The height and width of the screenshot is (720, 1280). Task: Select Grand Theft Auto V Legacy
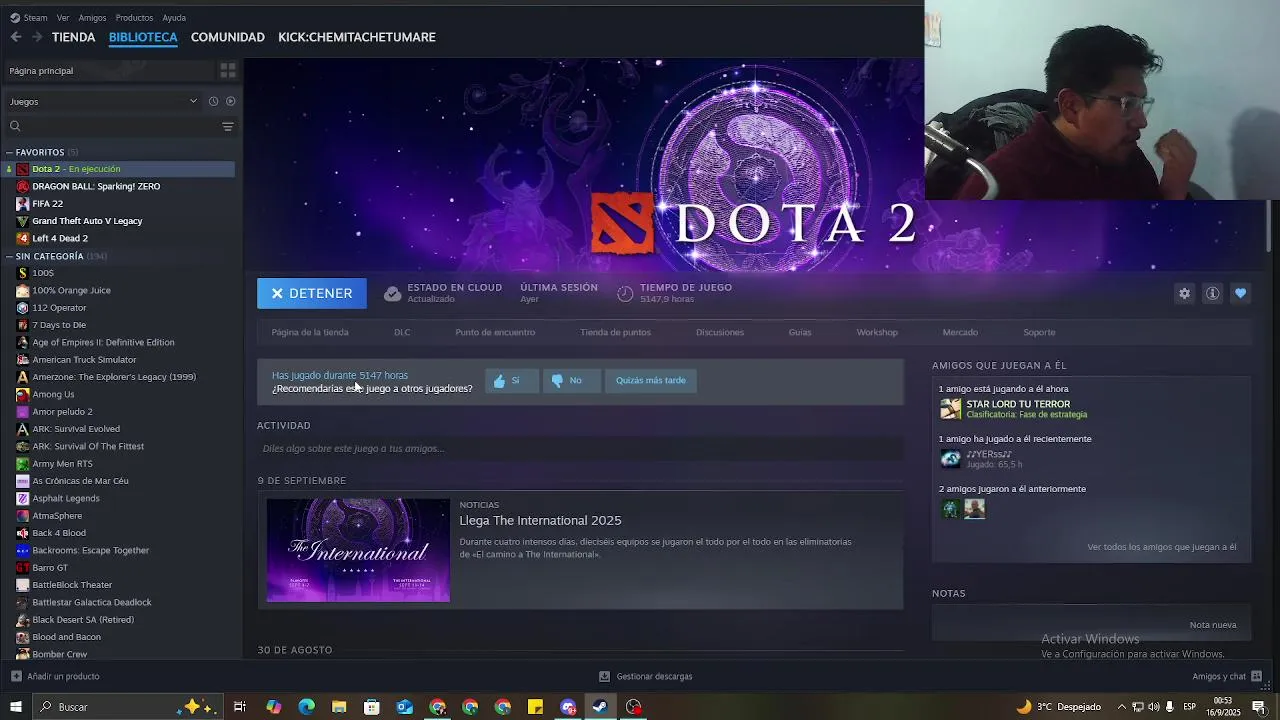click(87, 221)
